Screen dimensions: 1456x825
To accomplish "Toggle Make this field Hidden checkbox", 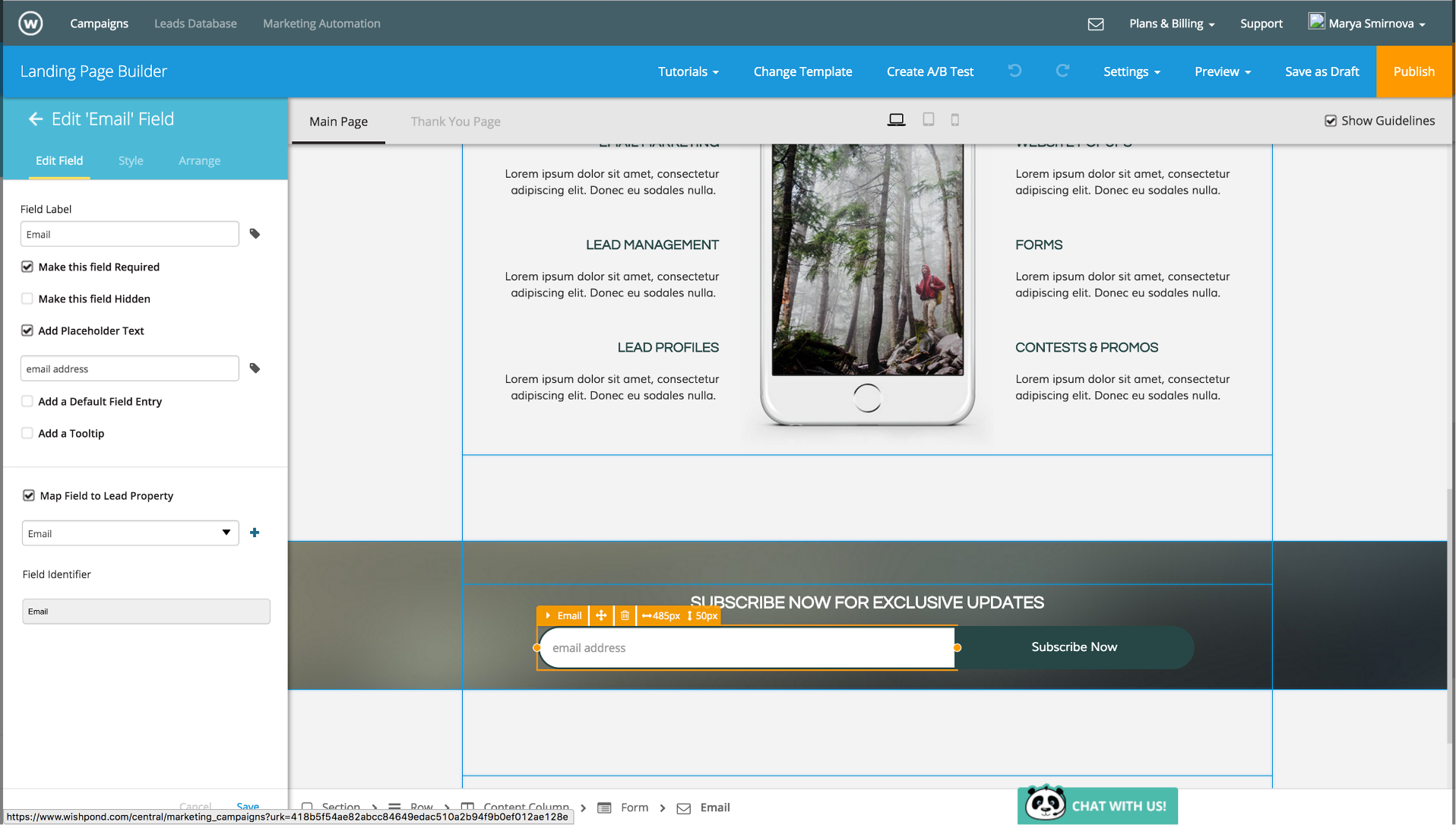I will [x=27, y=299].
